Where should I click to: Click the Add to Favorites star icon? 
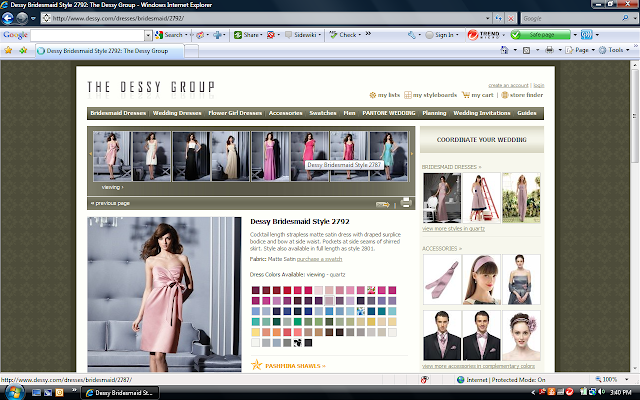tap(23, 50)
